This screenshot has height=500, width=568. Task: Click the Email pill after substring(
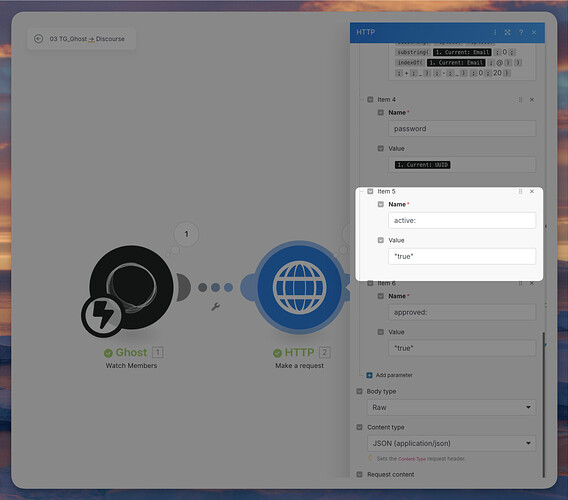click(462, 52)
